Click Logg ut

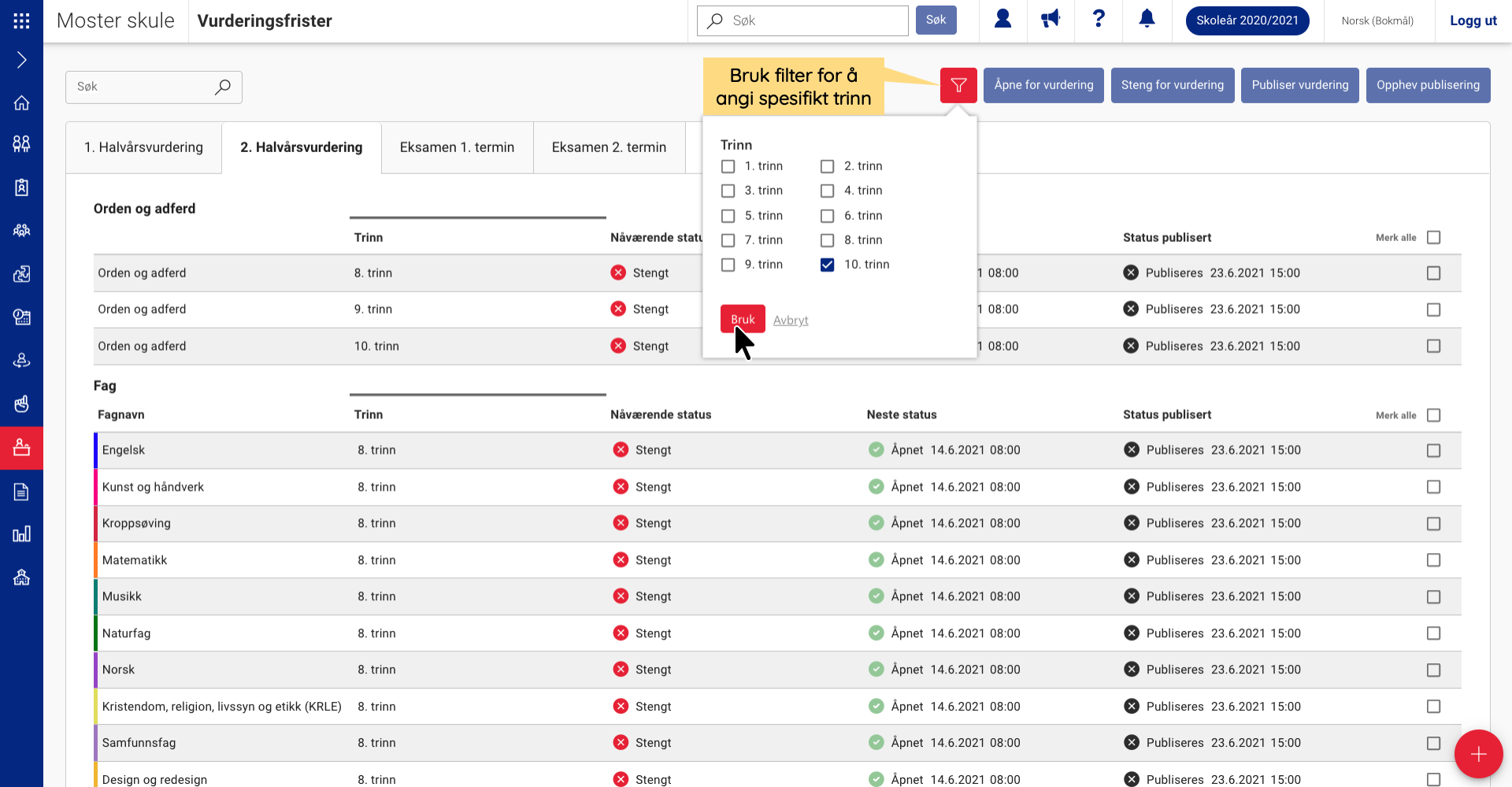1473,21
